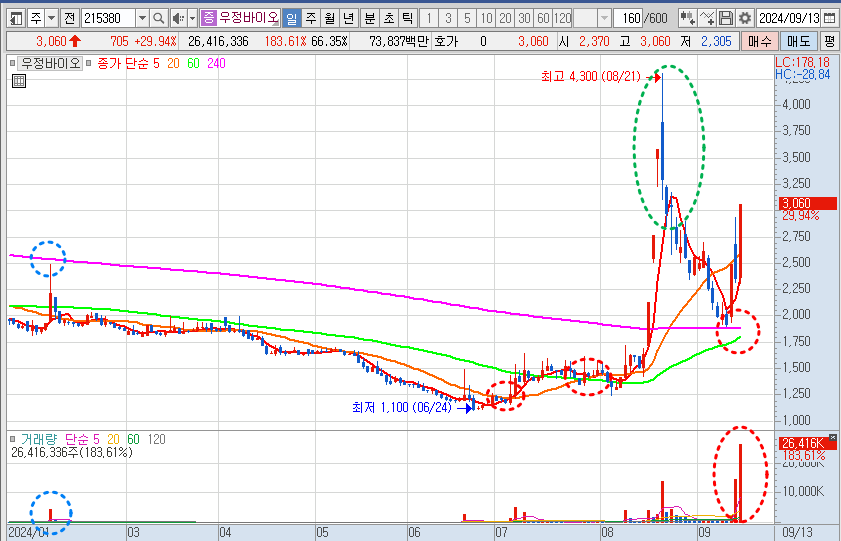Click the 최저 1,100 (06/24) low label

[402, 407]
